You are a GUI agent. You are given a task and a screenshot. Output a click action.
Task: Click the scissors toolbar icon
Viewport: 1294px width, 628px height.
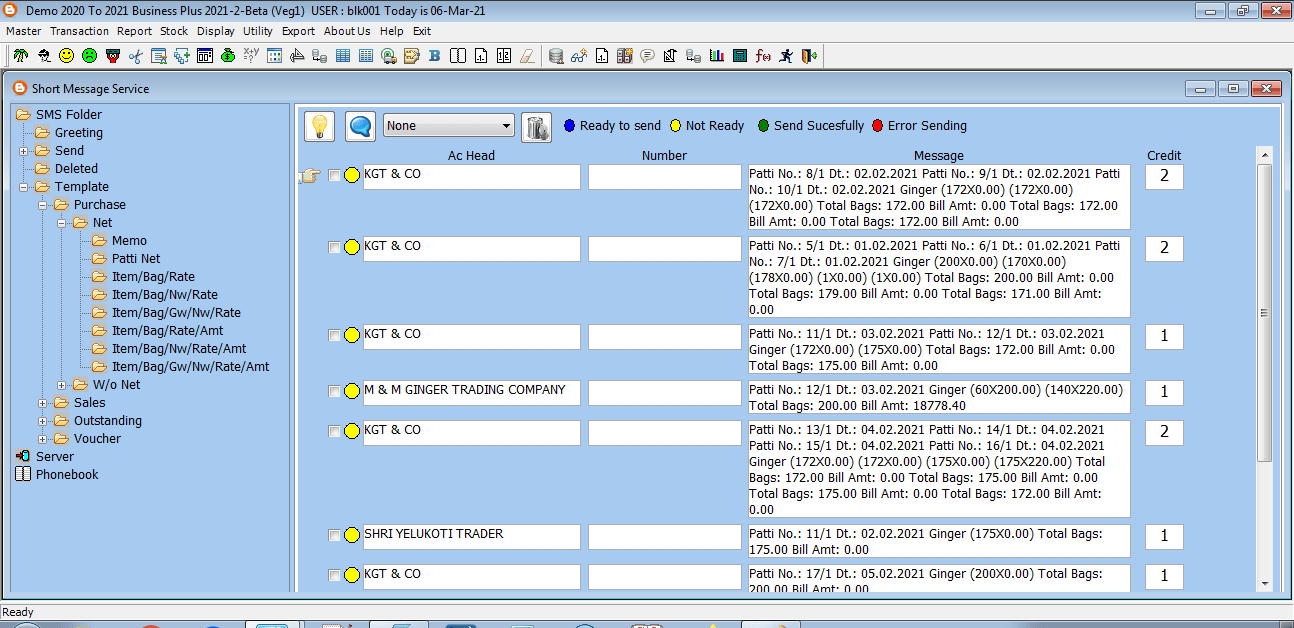[135, 56]
